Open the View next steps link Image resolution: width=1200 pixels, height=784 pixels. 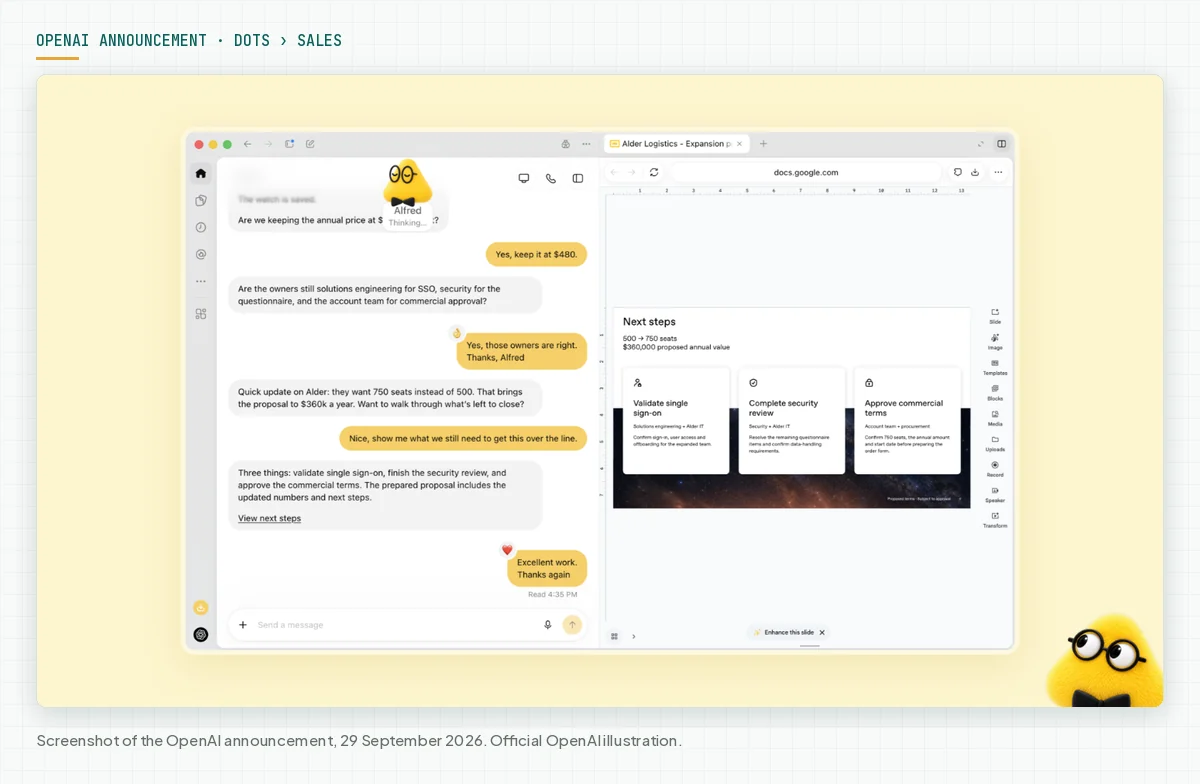point(269,518)
